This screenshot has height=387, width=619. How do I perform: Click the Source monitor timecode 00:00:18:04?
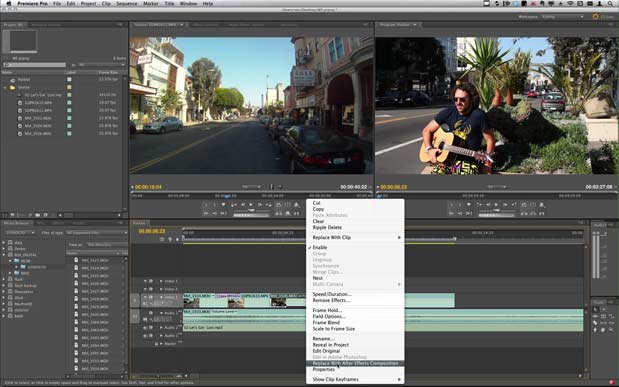coord(148,187)
